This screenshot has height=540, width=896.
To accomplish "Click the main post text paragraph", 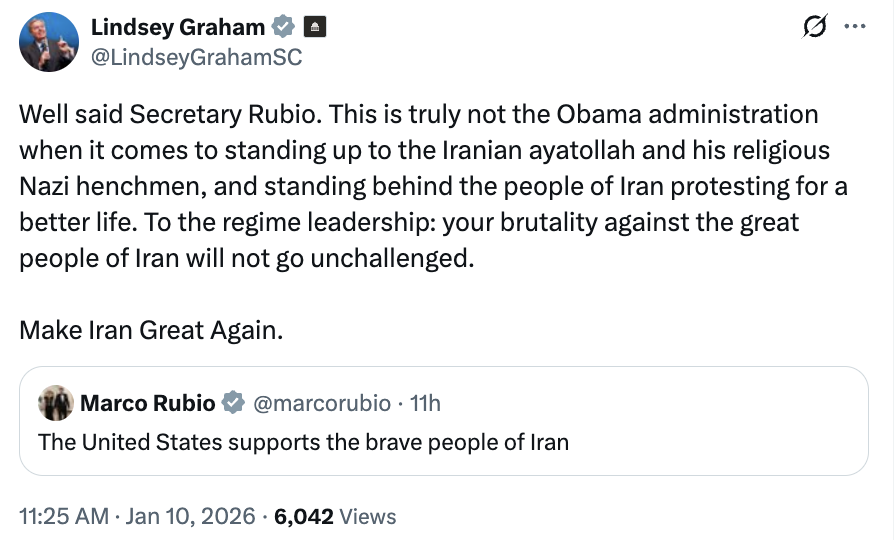I will point(420,187).
